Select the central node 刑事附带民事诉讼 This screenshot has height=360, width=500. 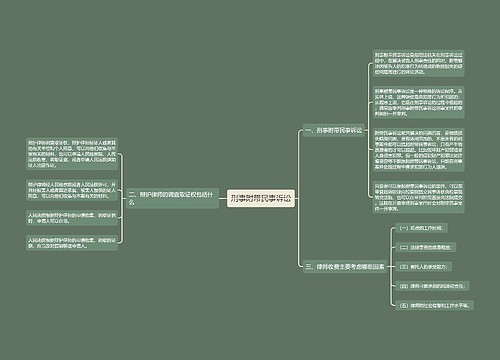pos(261,199)
